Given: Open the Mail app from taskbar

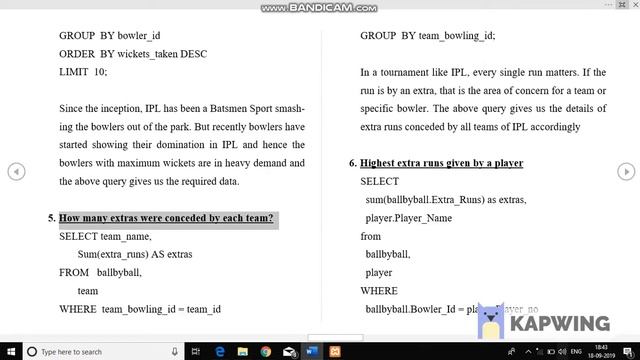Looking at the screenshot, I should (x=289, y=351).
